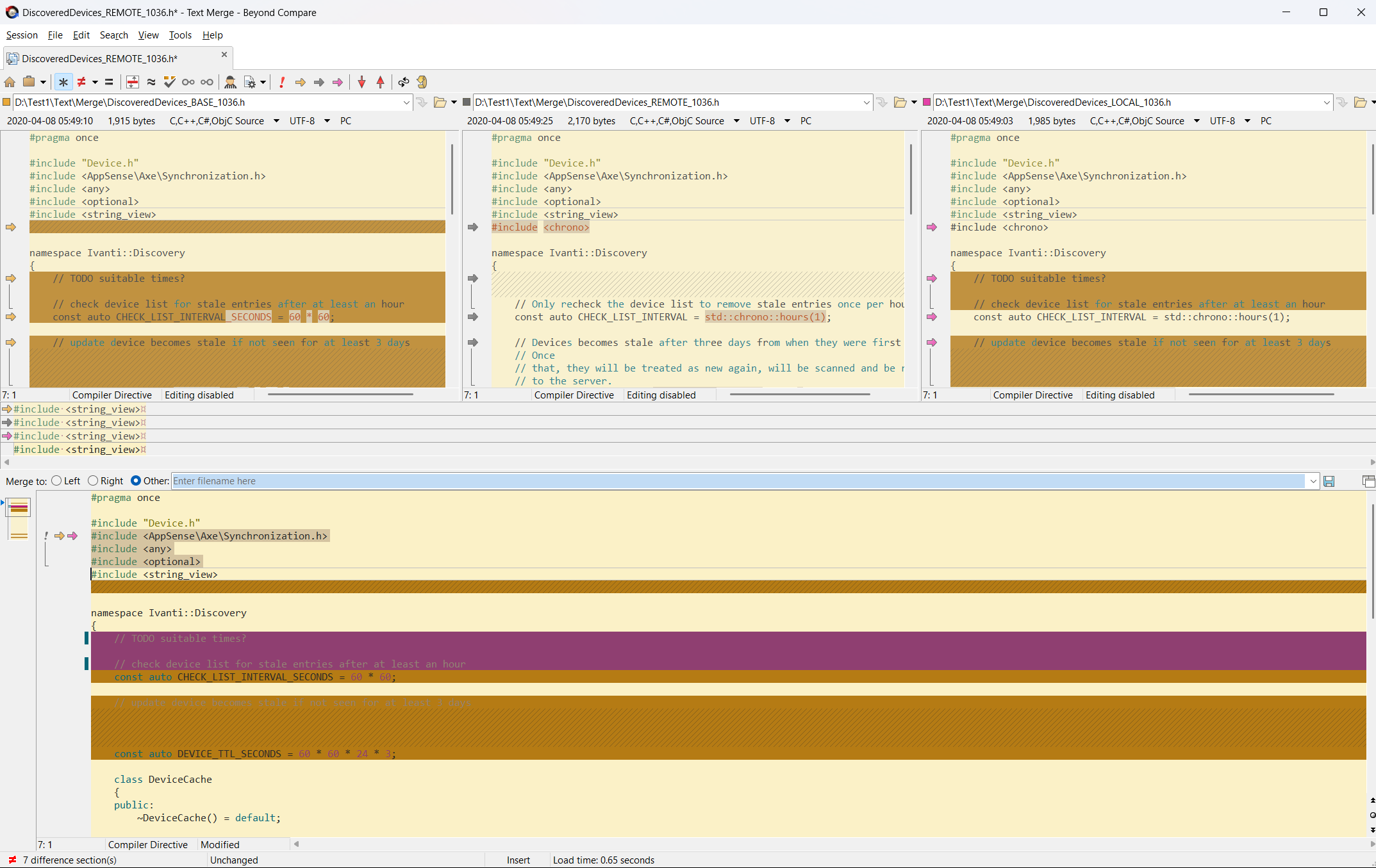Open the Session menu
The image size is (1376, 868).
tap(22, 35)
